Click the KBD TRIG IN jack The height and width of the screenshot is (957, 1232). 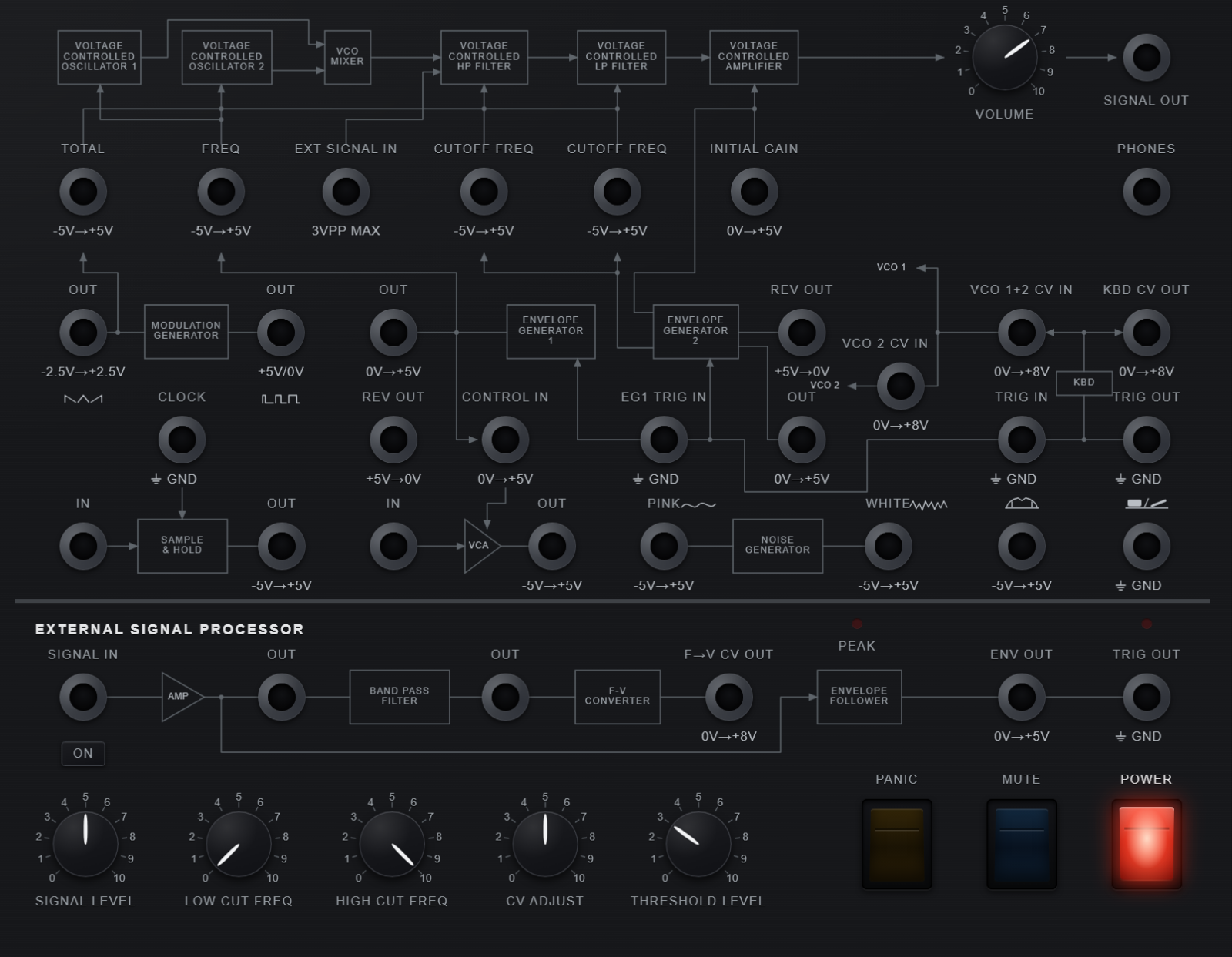tap(1021, 440)
